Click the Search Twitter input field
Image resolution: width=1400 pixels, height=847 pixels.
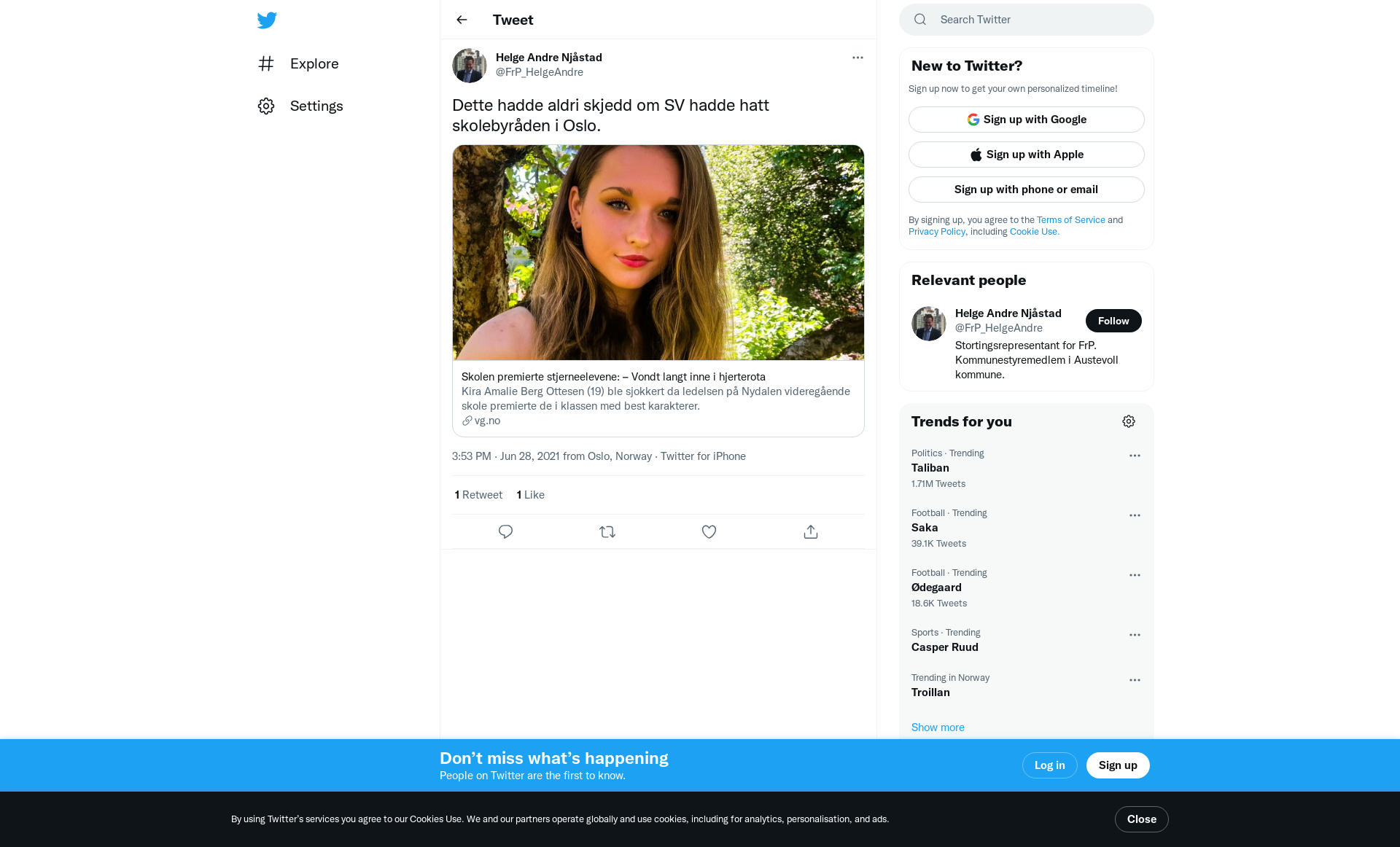pos(1027,20)
